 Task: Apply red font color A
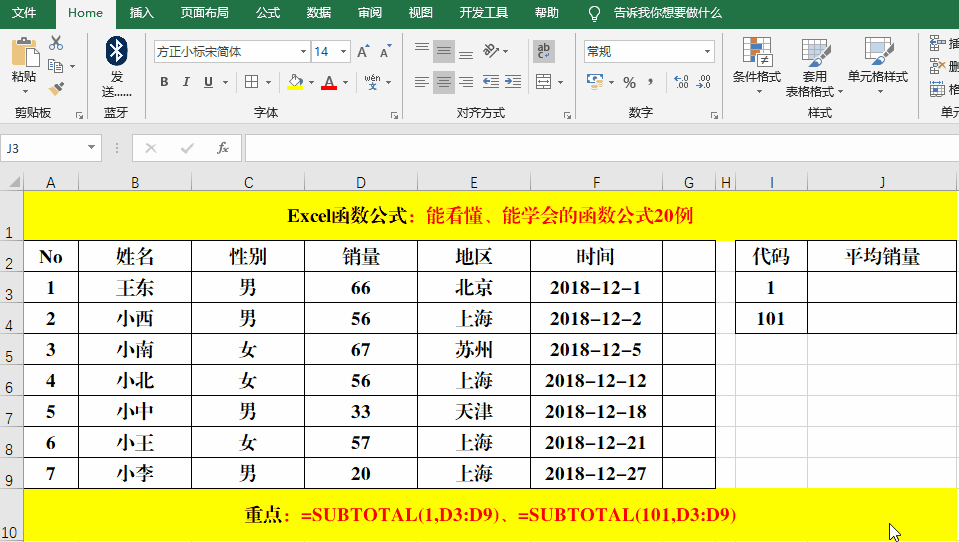[x=329, y=82]
